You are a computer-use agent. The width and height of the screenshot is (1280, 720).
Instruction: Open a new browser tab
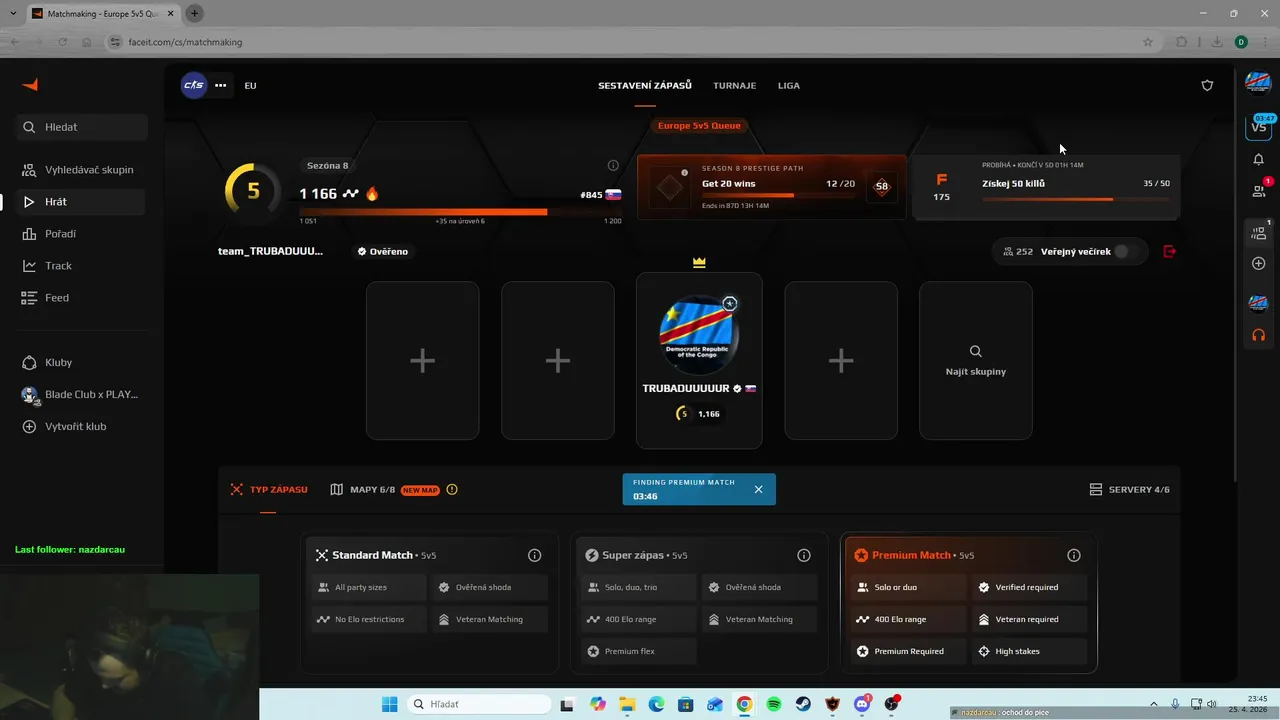(194, 13)
